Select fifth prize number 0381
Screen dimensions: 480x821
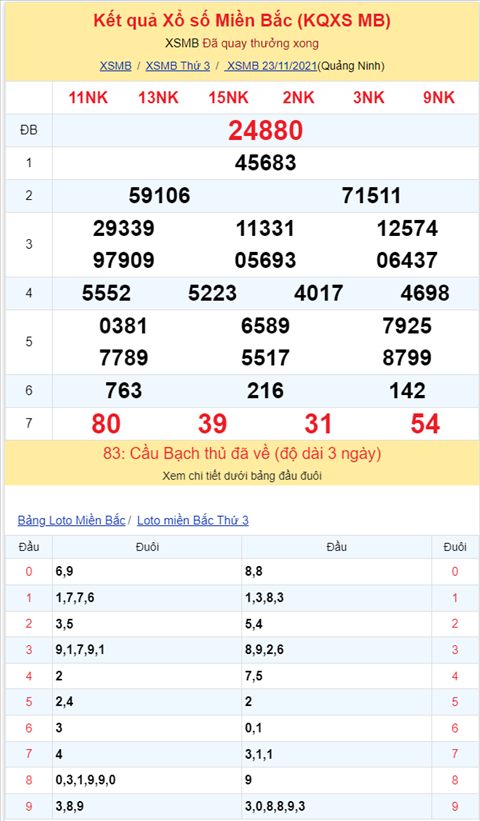tap(124, 326)
